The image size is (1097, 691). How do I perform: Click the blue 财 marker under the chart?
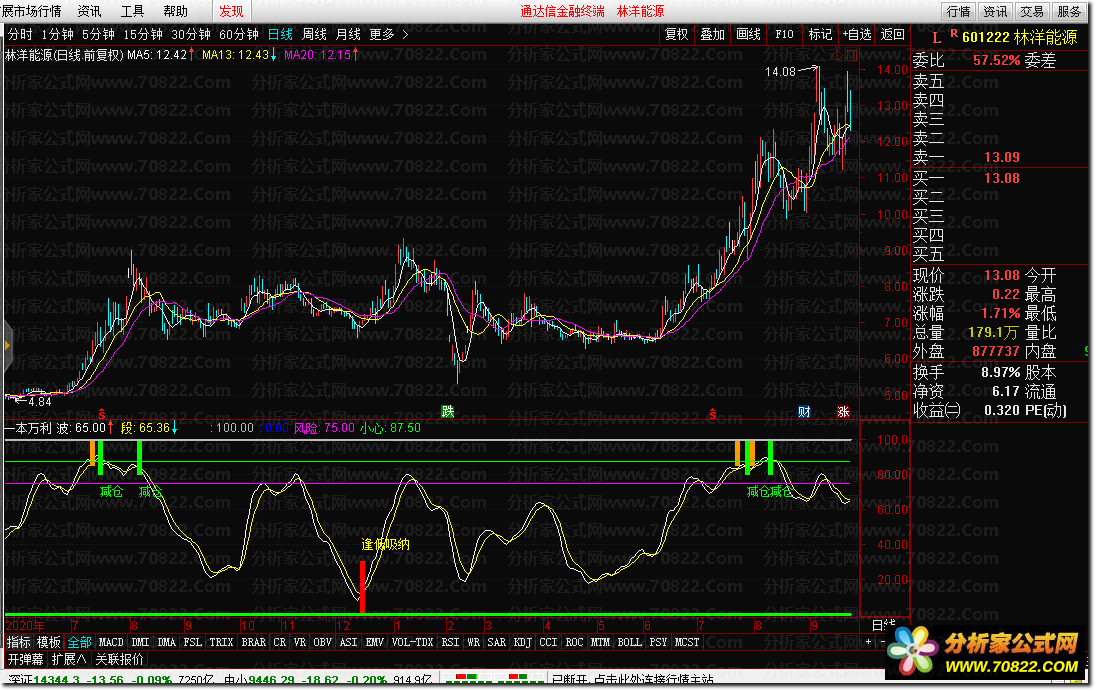click(x=805, y=411)
